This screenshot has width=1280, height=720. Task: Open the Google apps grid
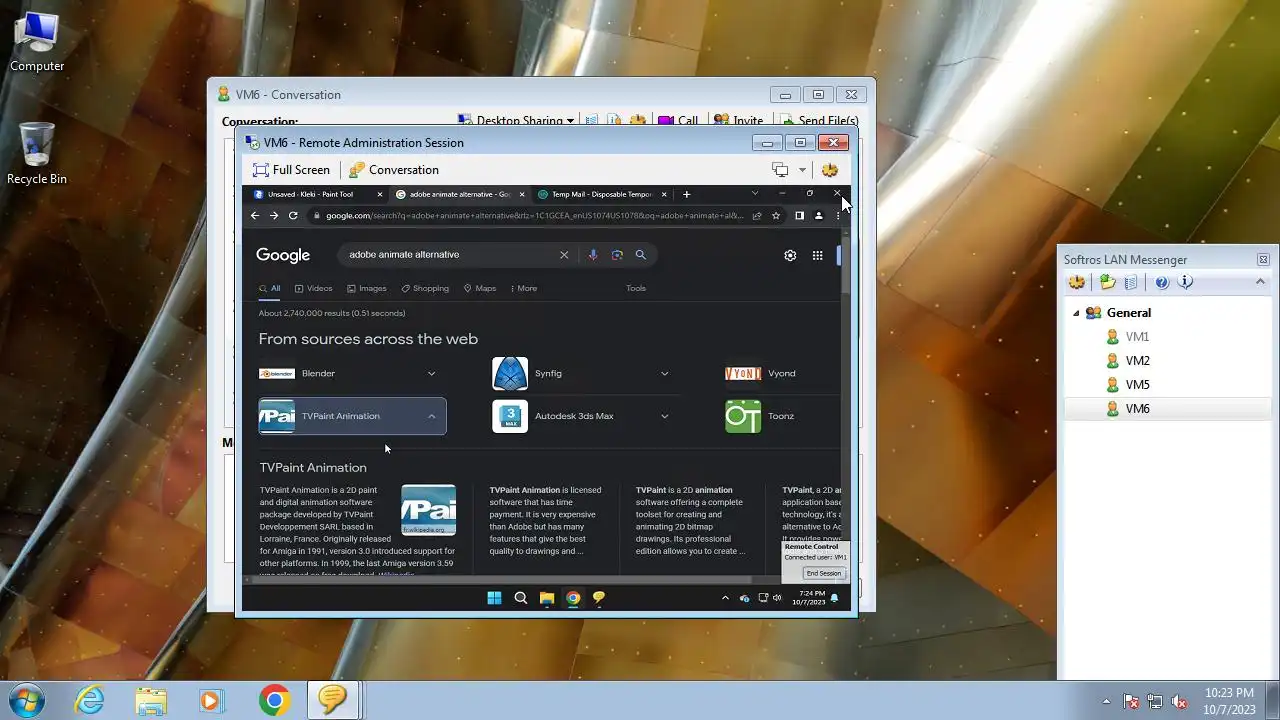coord(817,255)
